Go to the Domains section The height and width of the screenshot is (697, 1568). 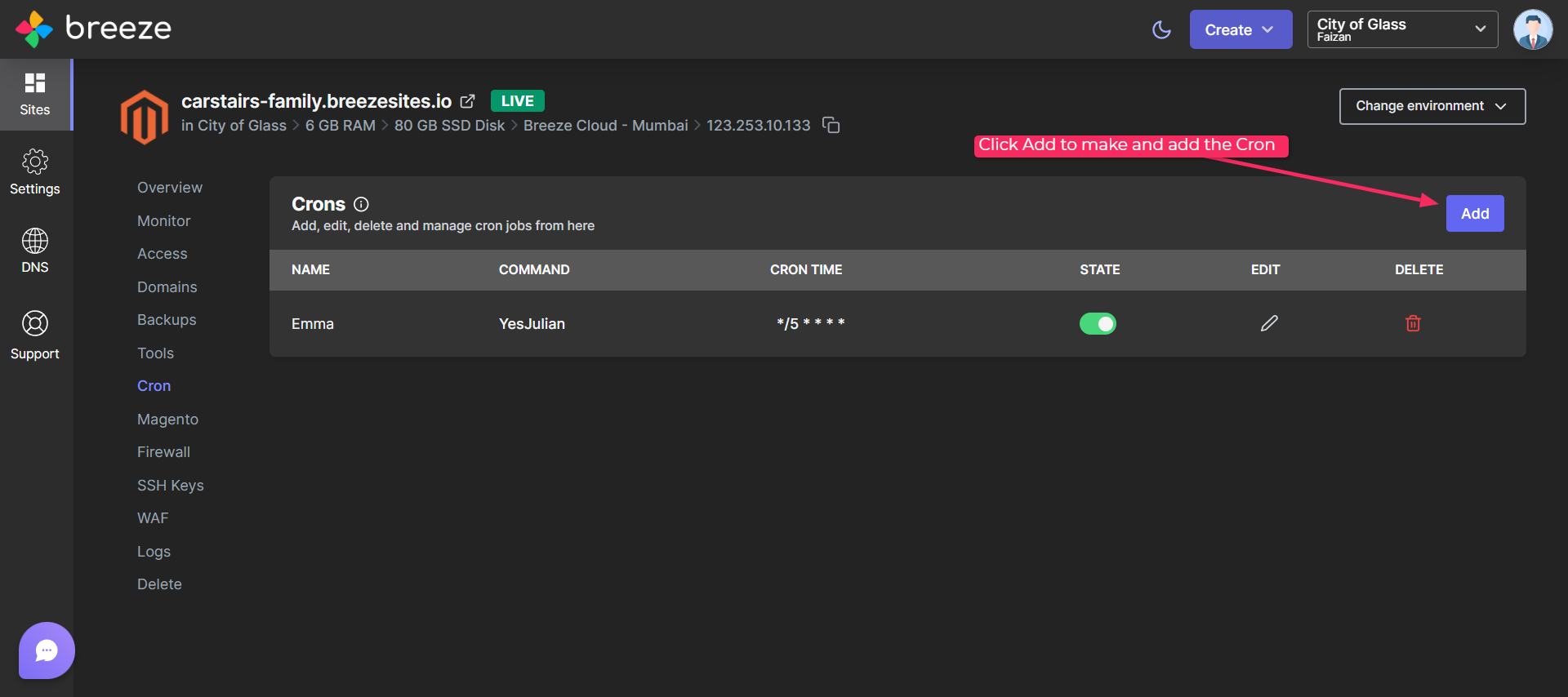[167, 287]
